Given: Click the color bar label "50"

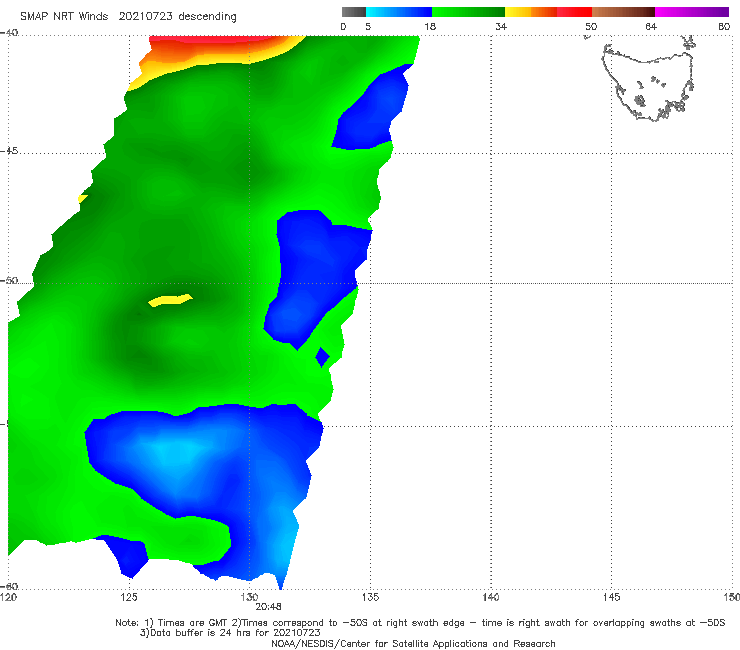Looking at the screenshot, I should [x=591, y=26].
